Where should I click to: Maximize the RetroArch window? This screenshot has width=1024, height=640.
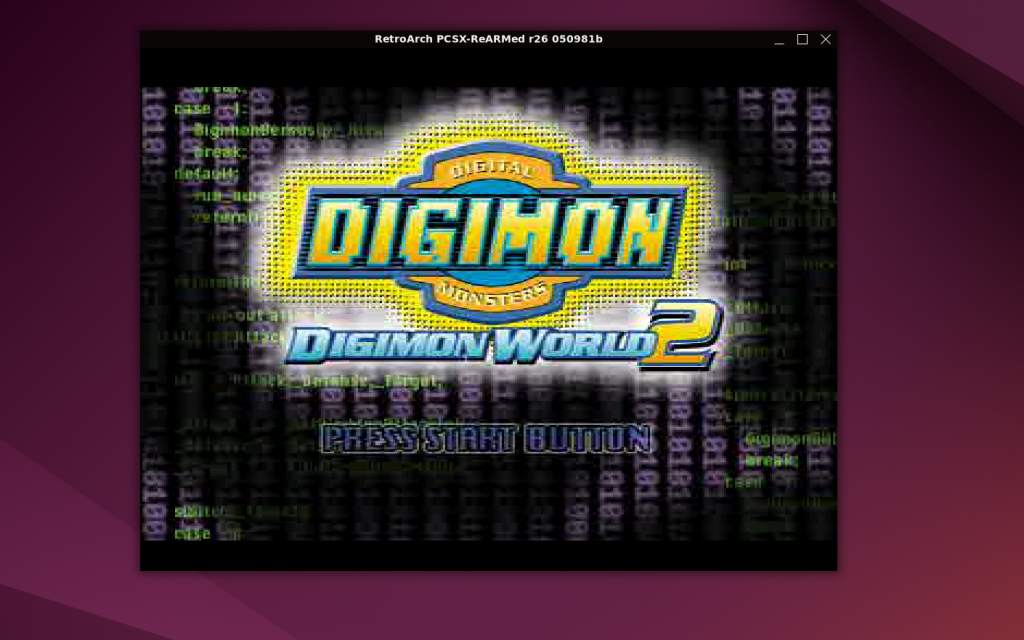point(803,39)
